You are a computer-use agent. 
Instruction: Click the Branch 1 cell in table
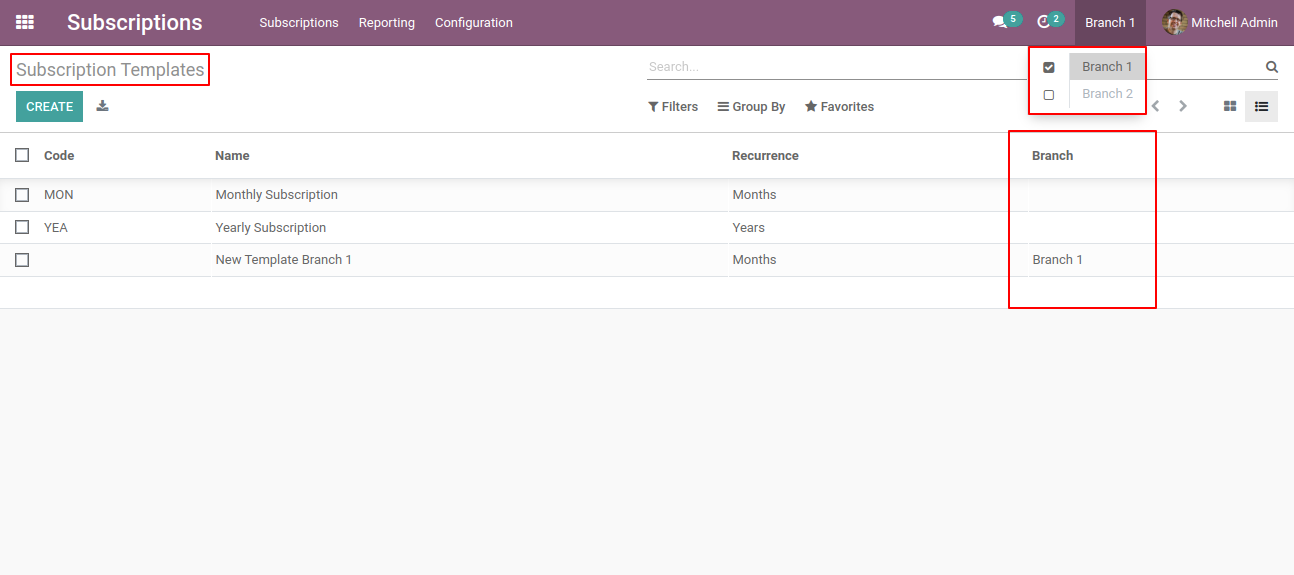(1058, 260)
